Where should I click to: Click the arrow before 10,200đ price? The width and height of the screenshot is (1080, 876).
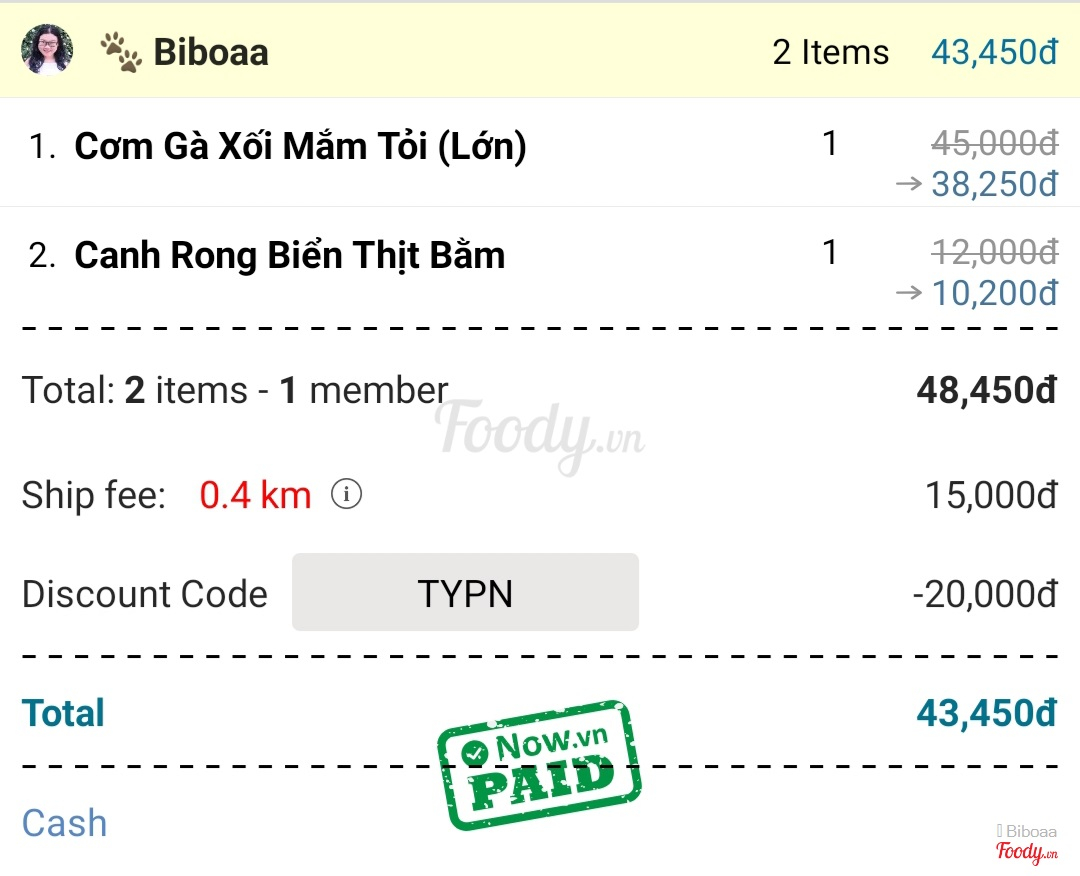point(908,292)
